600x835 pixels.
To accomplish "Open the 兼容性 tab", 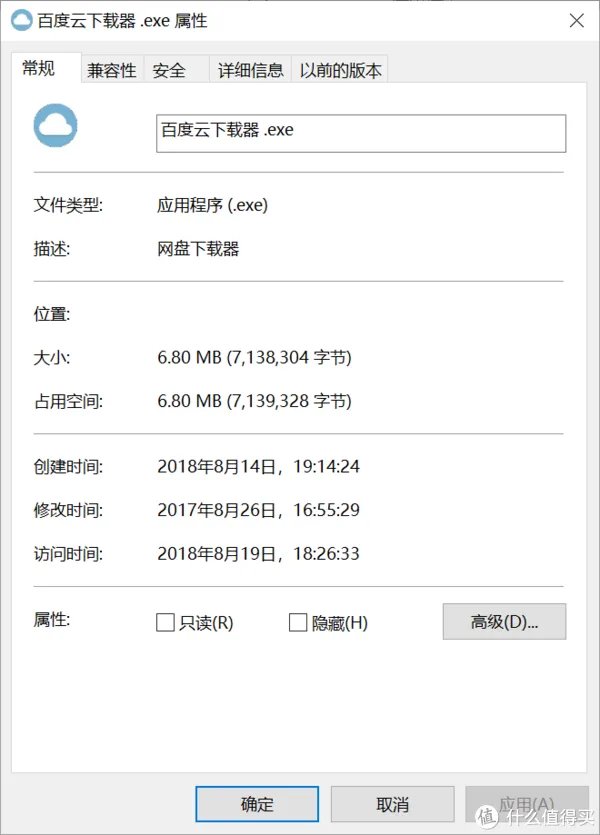I will [x=112, y=70].
